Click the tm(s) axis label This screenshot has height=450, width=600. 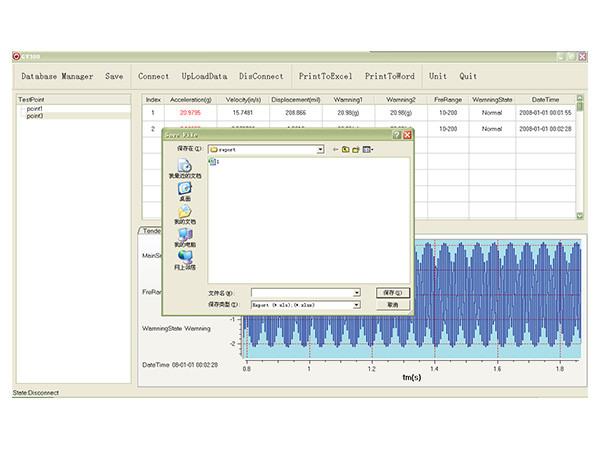[x=412, y=377]
